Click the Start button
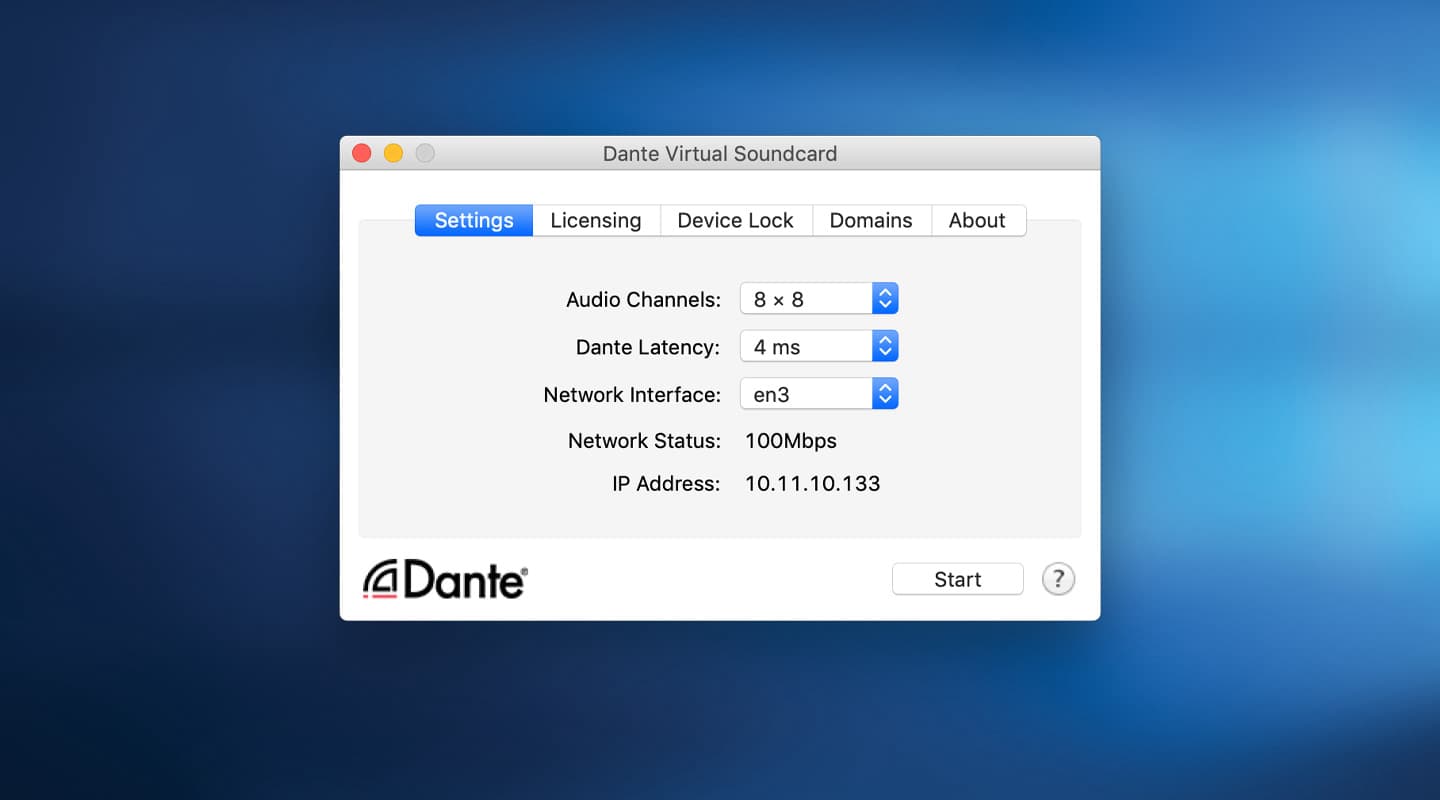Viewport: 1440px width, 800px height. (x=957, y=579)
